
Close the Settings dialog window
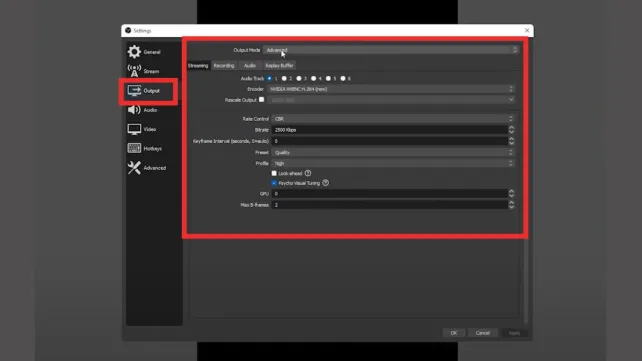527,30
